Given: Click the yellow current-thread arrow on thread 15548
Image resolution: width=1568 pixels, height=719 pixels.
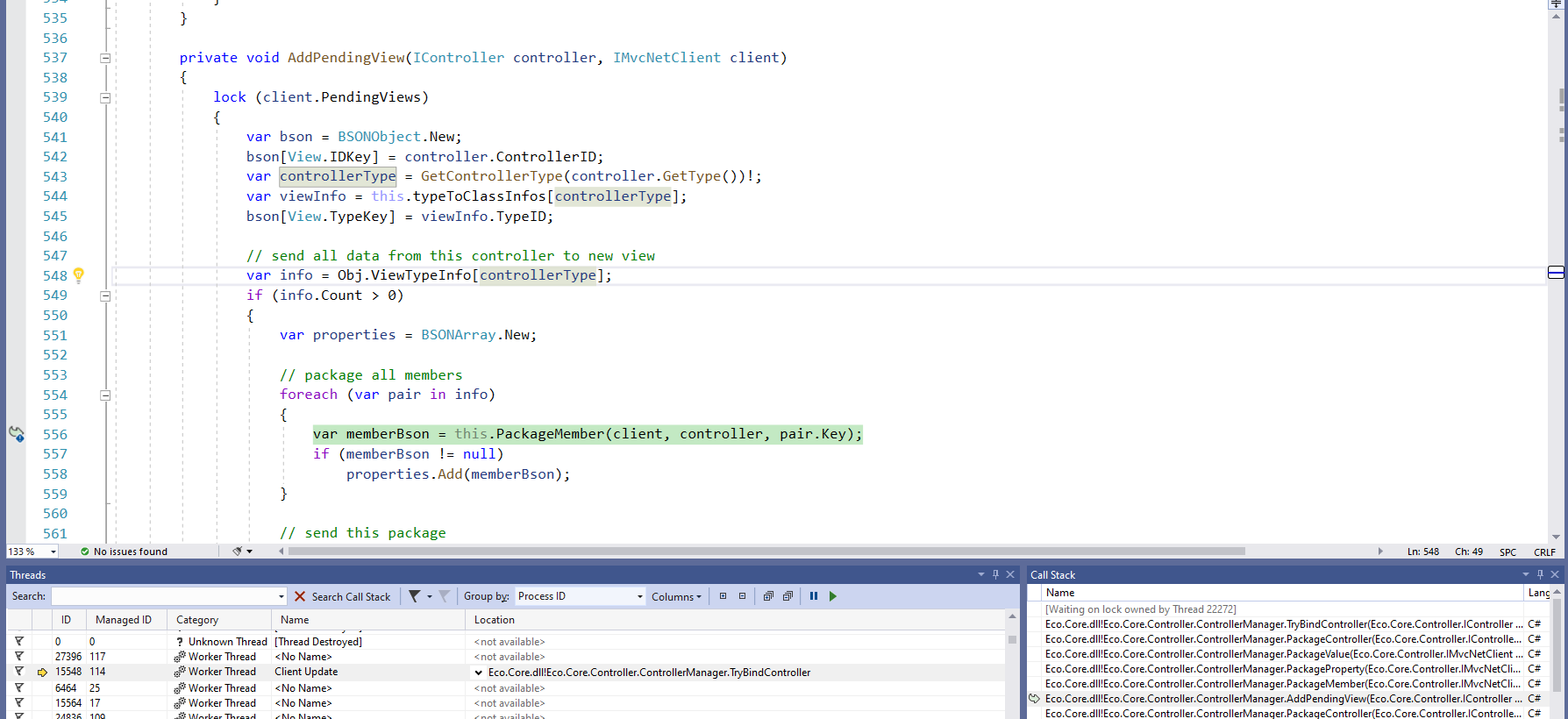Looking at the screenshot, I should tap(42, 673).
